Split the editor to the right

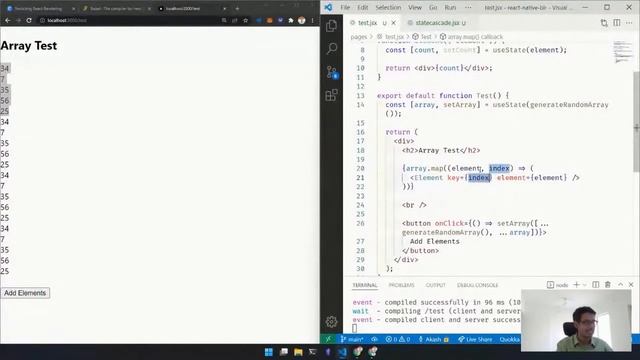click(617, 23)
